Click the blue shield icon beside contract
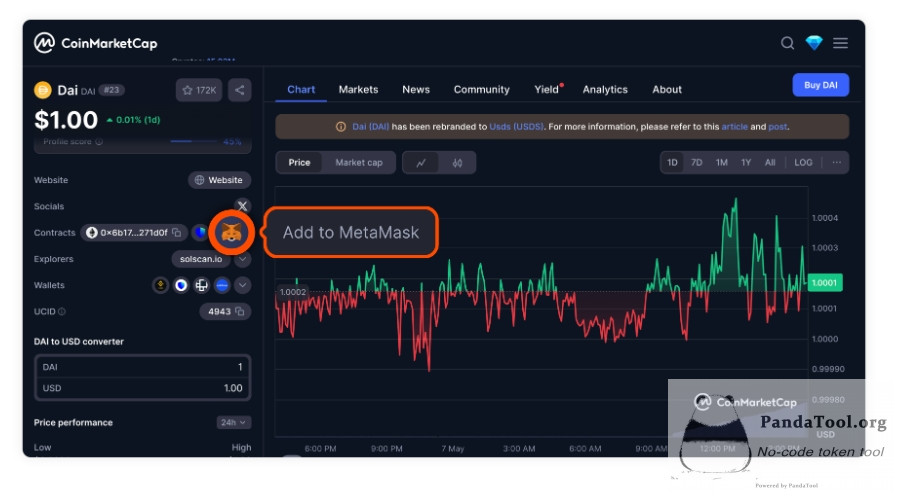 [199, 232]
